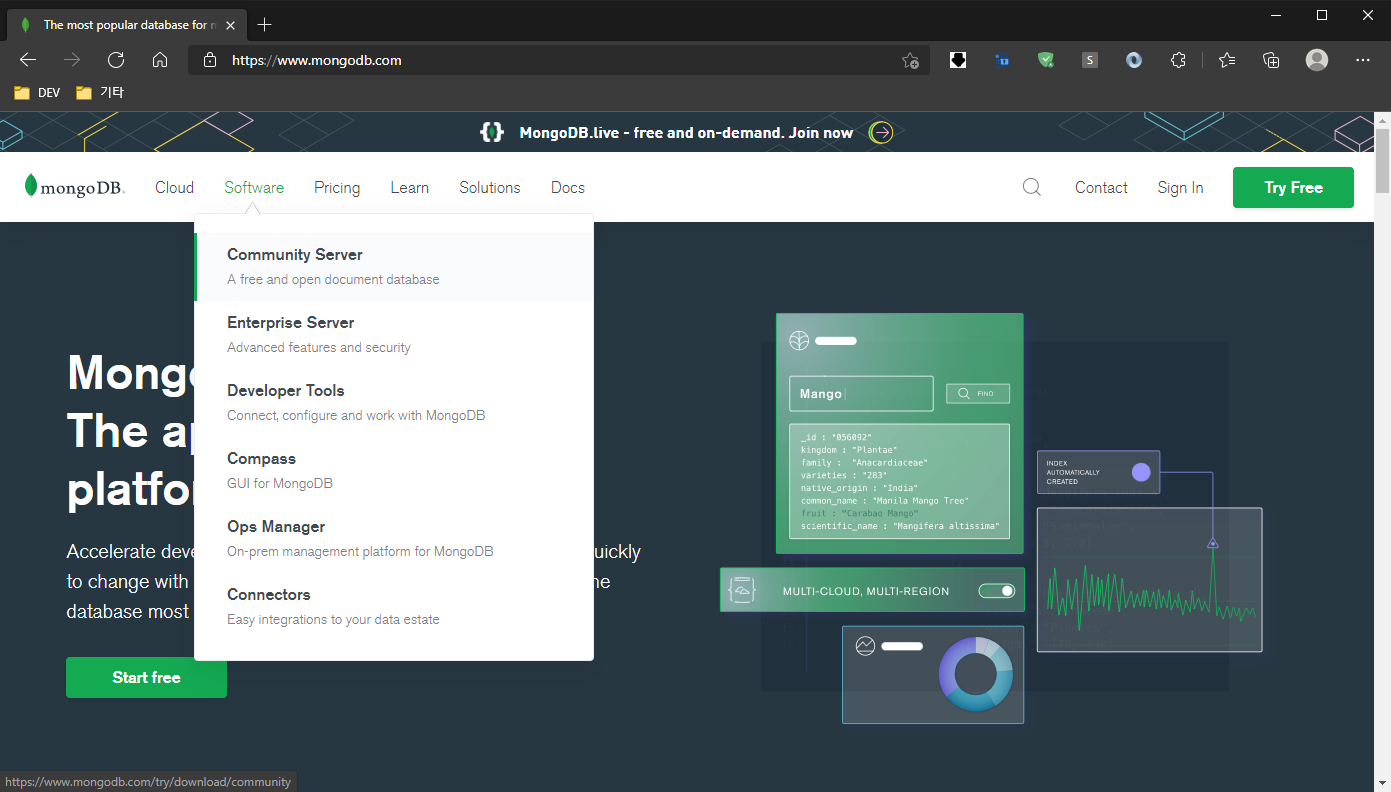The width and height of the screenshot is (1391, 792).
Task: Add page to favorites star icon
Action: [x=910, y=60]
